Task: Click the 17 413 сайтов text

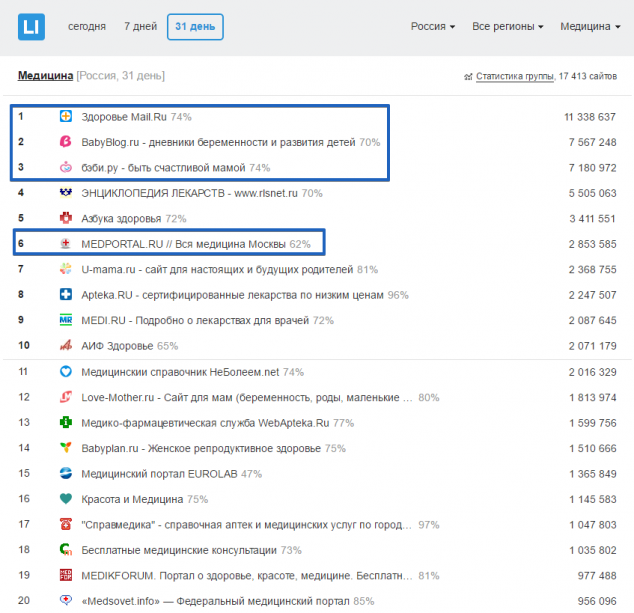Action: click(x=588, y=76)
